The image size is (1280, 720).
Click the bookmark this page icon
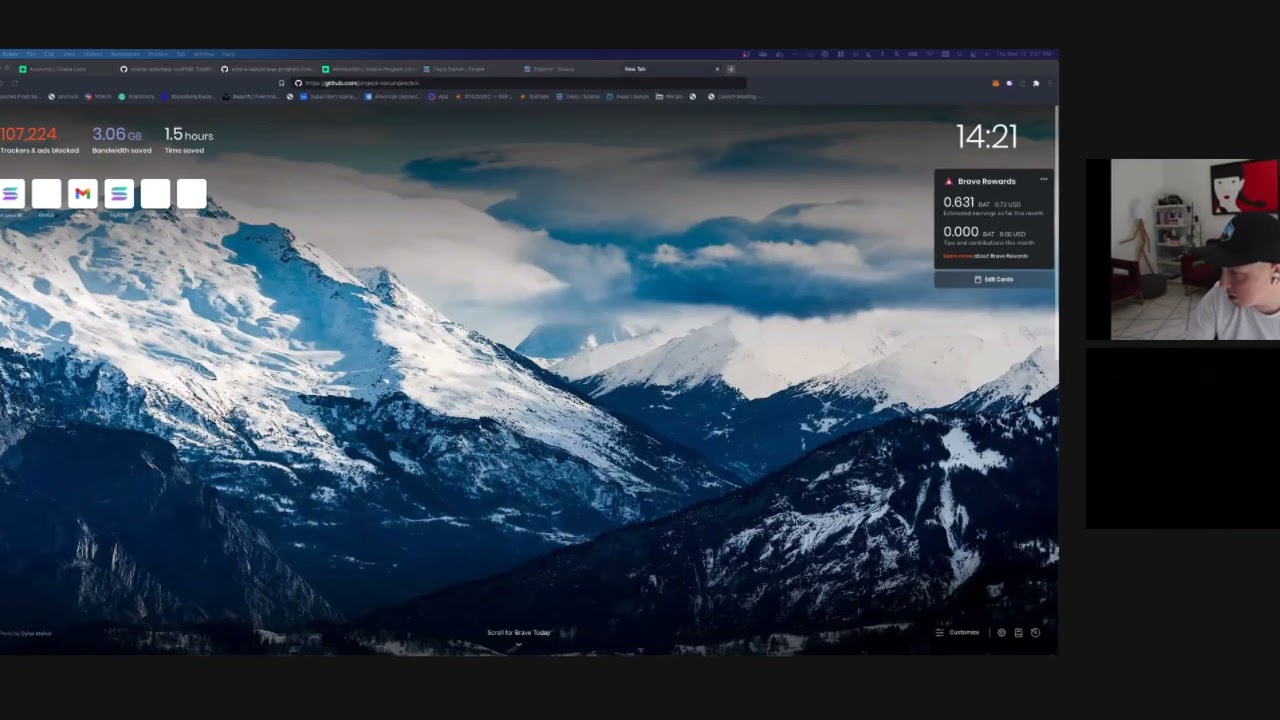(281, 83)
